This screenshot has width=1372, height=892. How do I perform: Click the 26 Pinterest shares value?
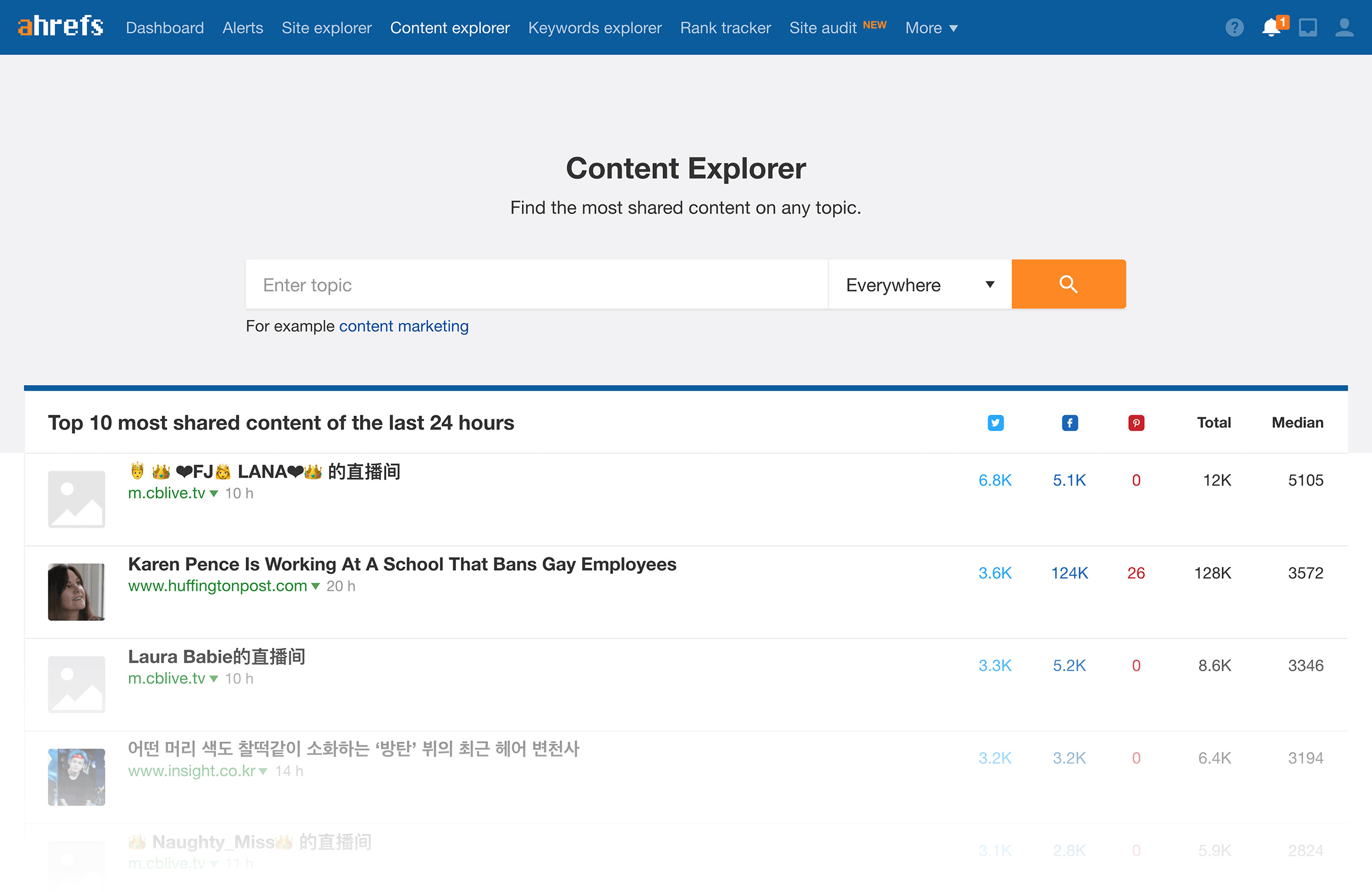click(1135, 573)
